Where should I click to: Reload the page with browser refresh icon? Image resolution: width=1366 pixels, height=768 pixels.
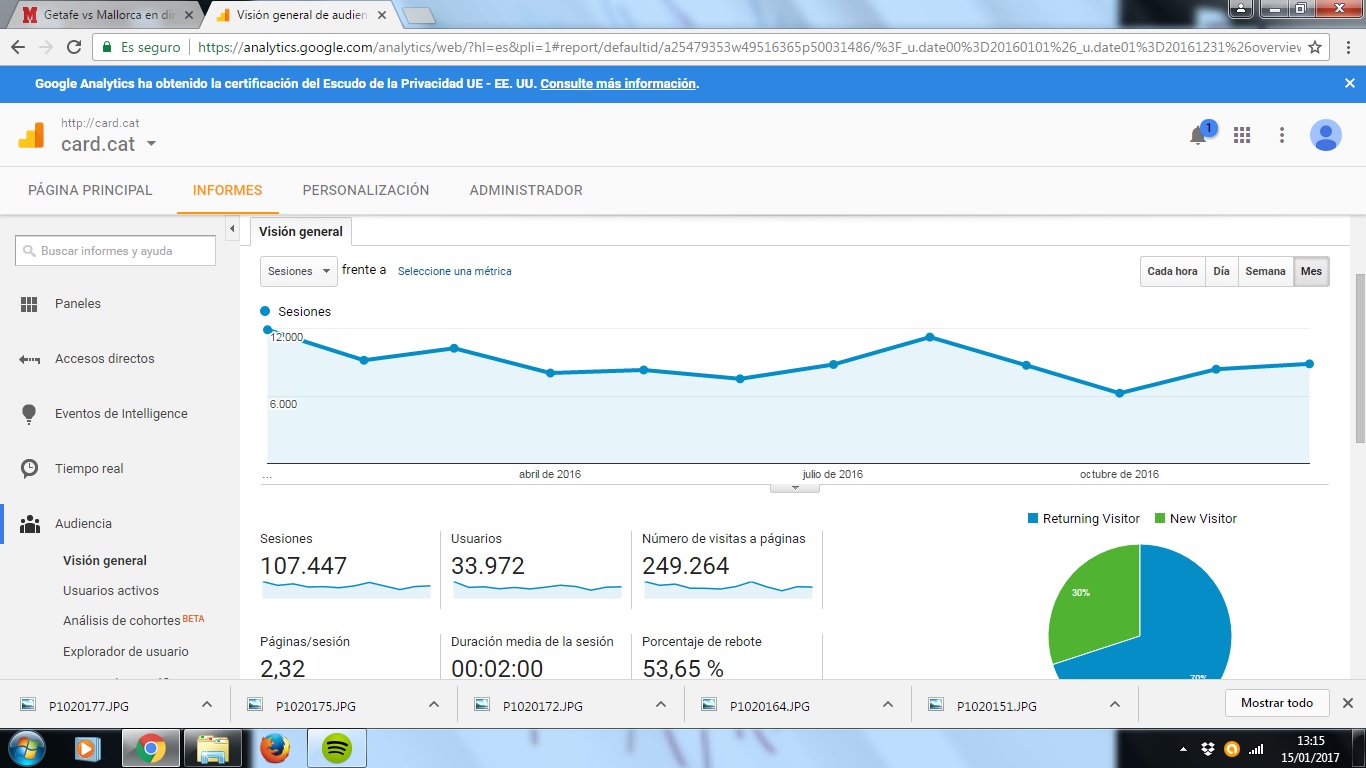click(x=73, y=47)
